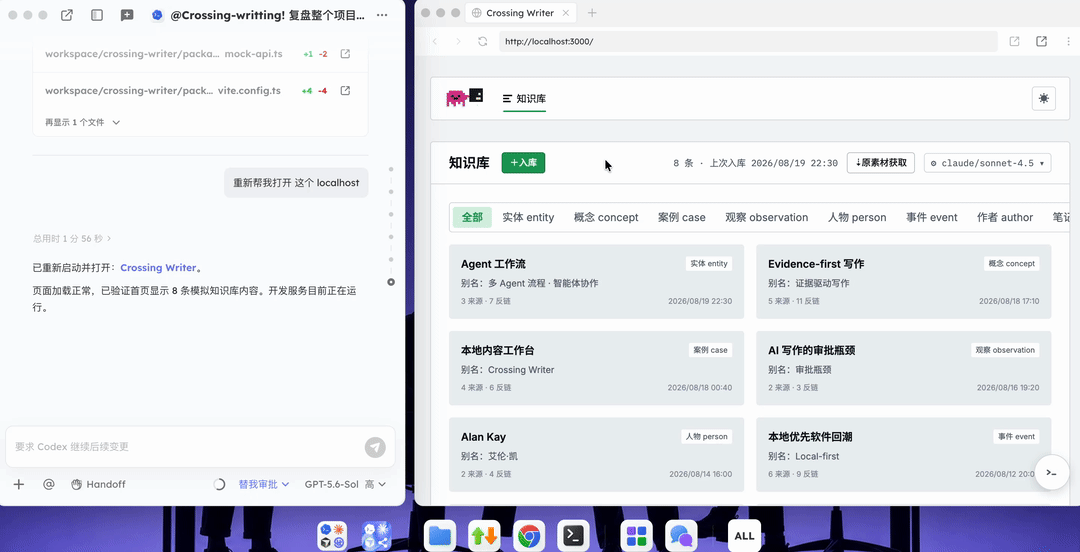The width and height of the screenshot is (1080, 552).
Task: Click the green +入库 button
Action: tap(523, 163)
